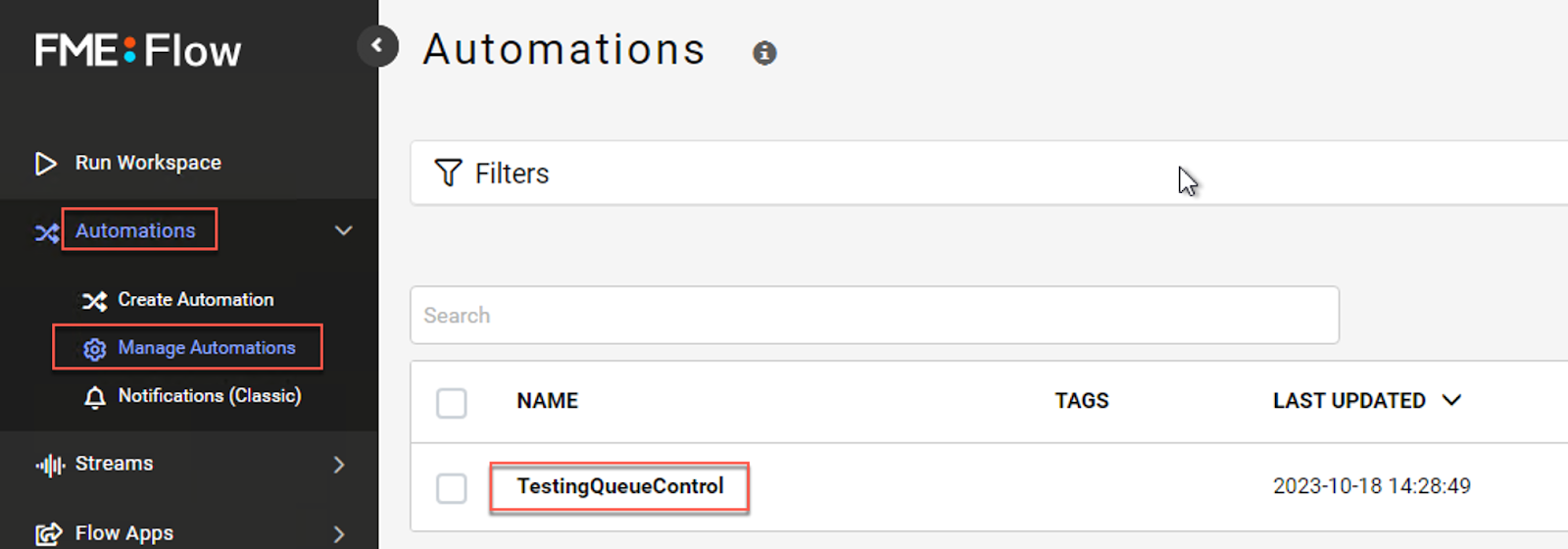Click the Streams waveform icon

point(50,465)
